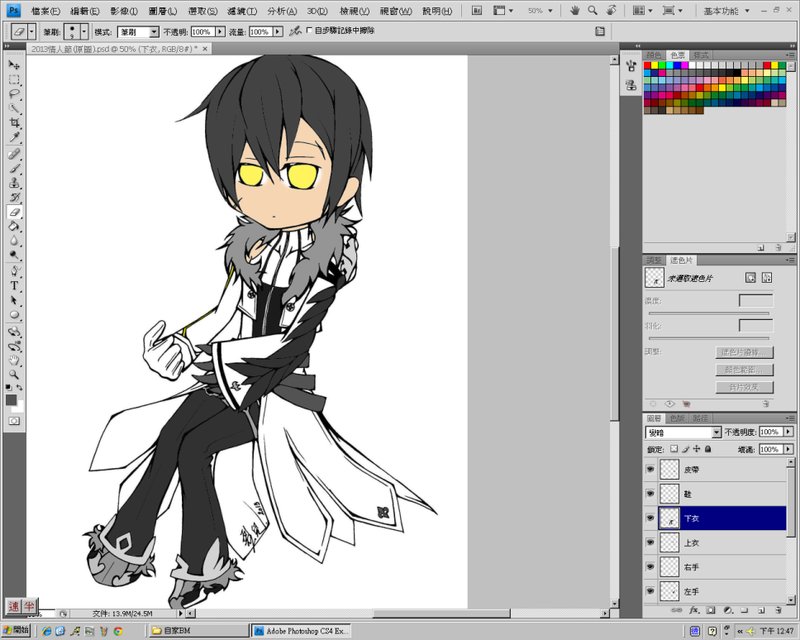Select the Healing Brush tool
Viewport: 800px width, 640px height.
click(x=14, y=154)
